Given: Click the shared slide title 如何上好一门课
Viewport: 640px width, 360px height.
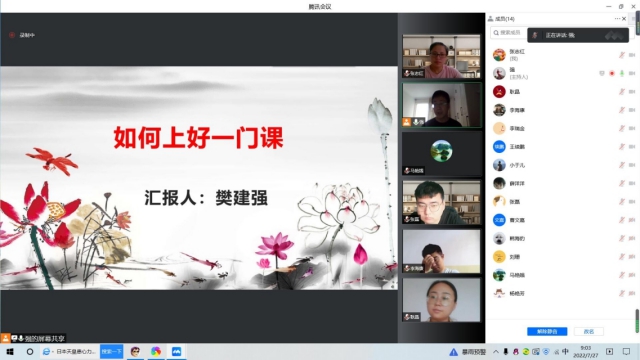Looking at the screenshot, I should 198,138.
